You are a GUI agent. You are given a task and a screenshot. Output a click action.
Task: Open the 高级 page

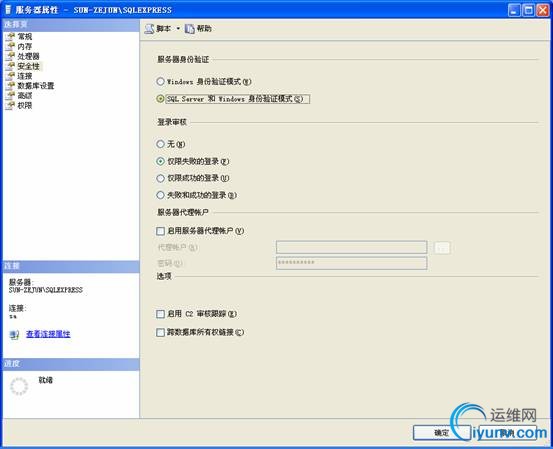pos(25,96)
